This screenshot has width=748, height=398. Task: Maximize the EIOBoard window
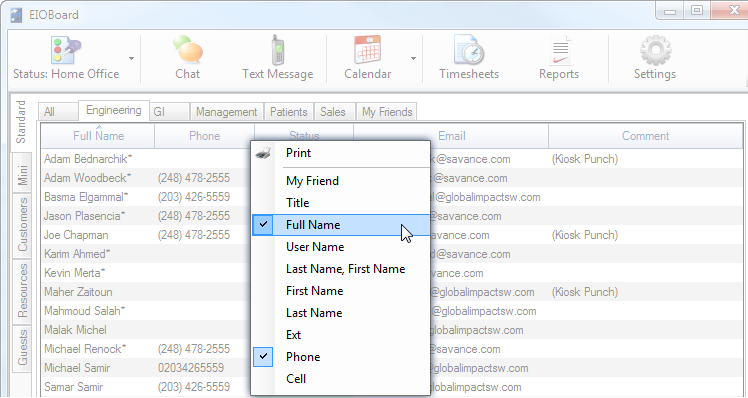coord(697,10)
